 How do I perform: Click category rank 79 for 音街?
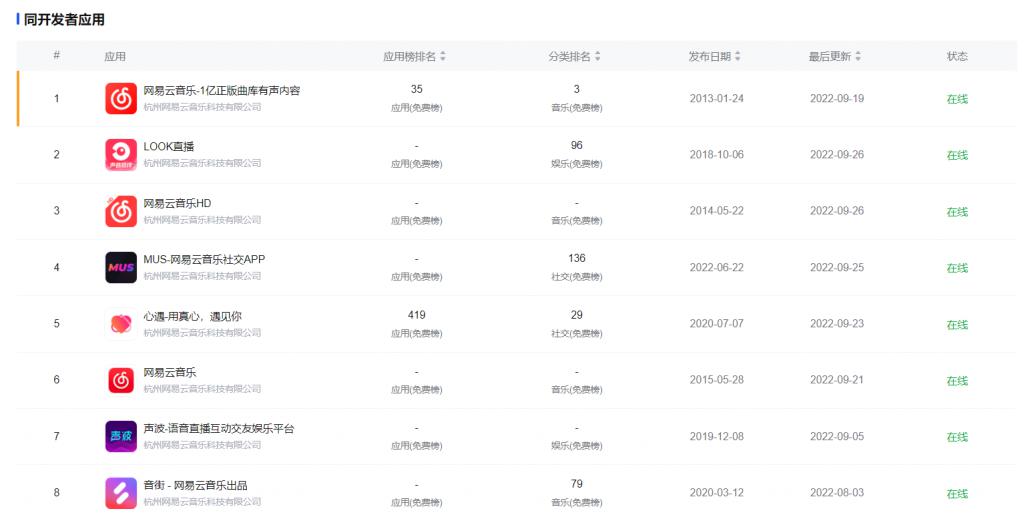pos(577,484)
